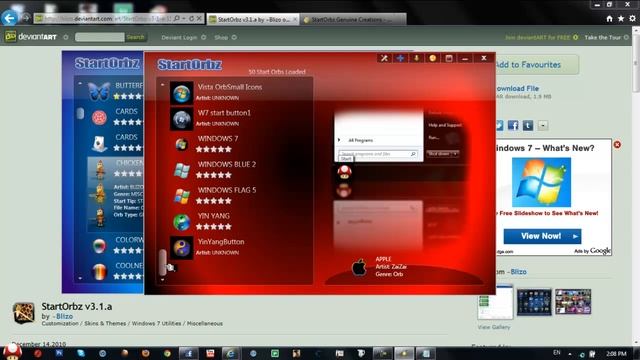Open the mushroom Start orb on taskbar
Viewport: 640px width, 360px height.
[x=12, y=351]
